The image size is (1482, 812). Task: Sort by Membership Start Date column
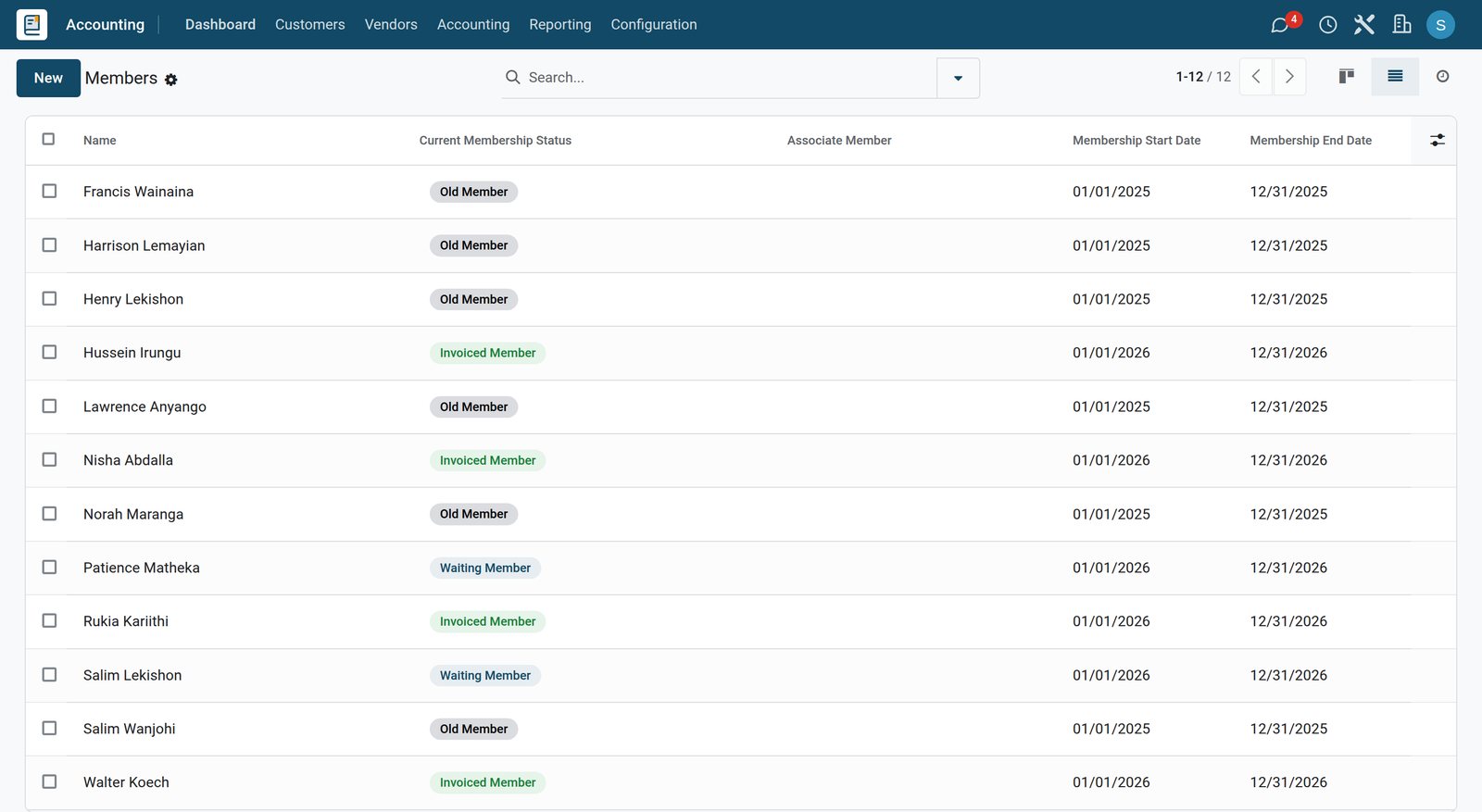click(x=1137, y=141)
